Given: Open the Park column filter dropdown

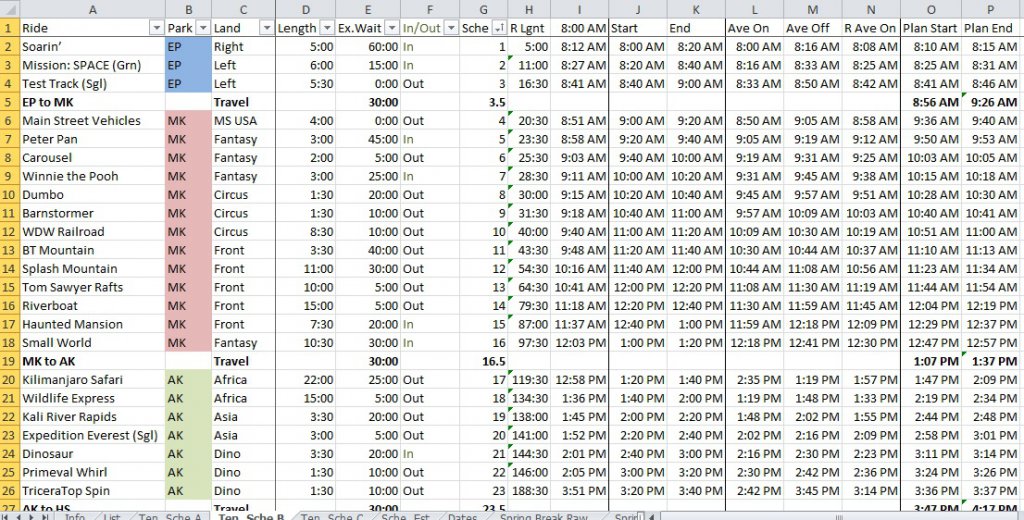Looking at the screenshot, I should tap(203, 28).
